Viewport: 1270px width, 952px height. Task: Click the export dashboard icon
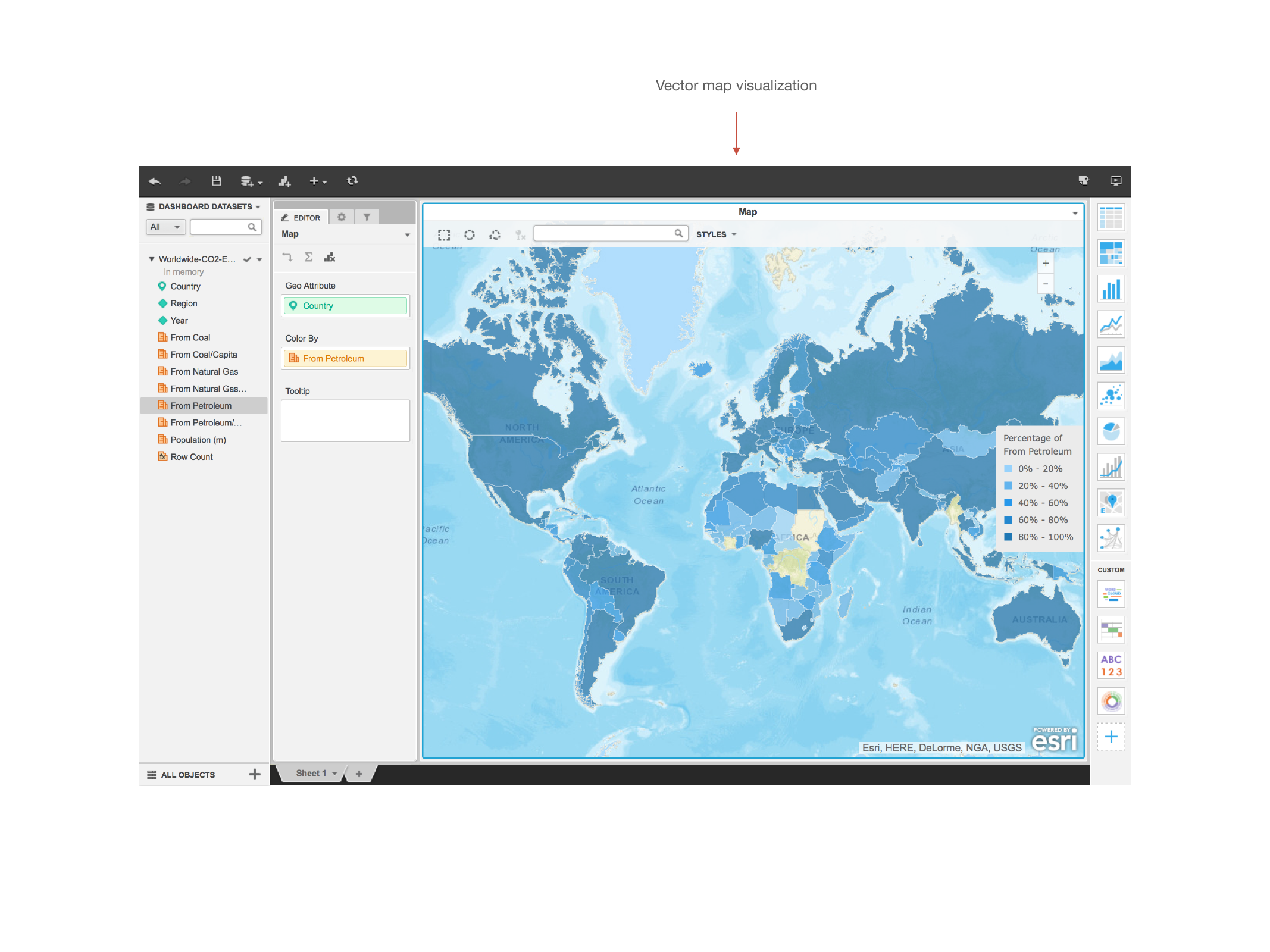coord(1084,180)
